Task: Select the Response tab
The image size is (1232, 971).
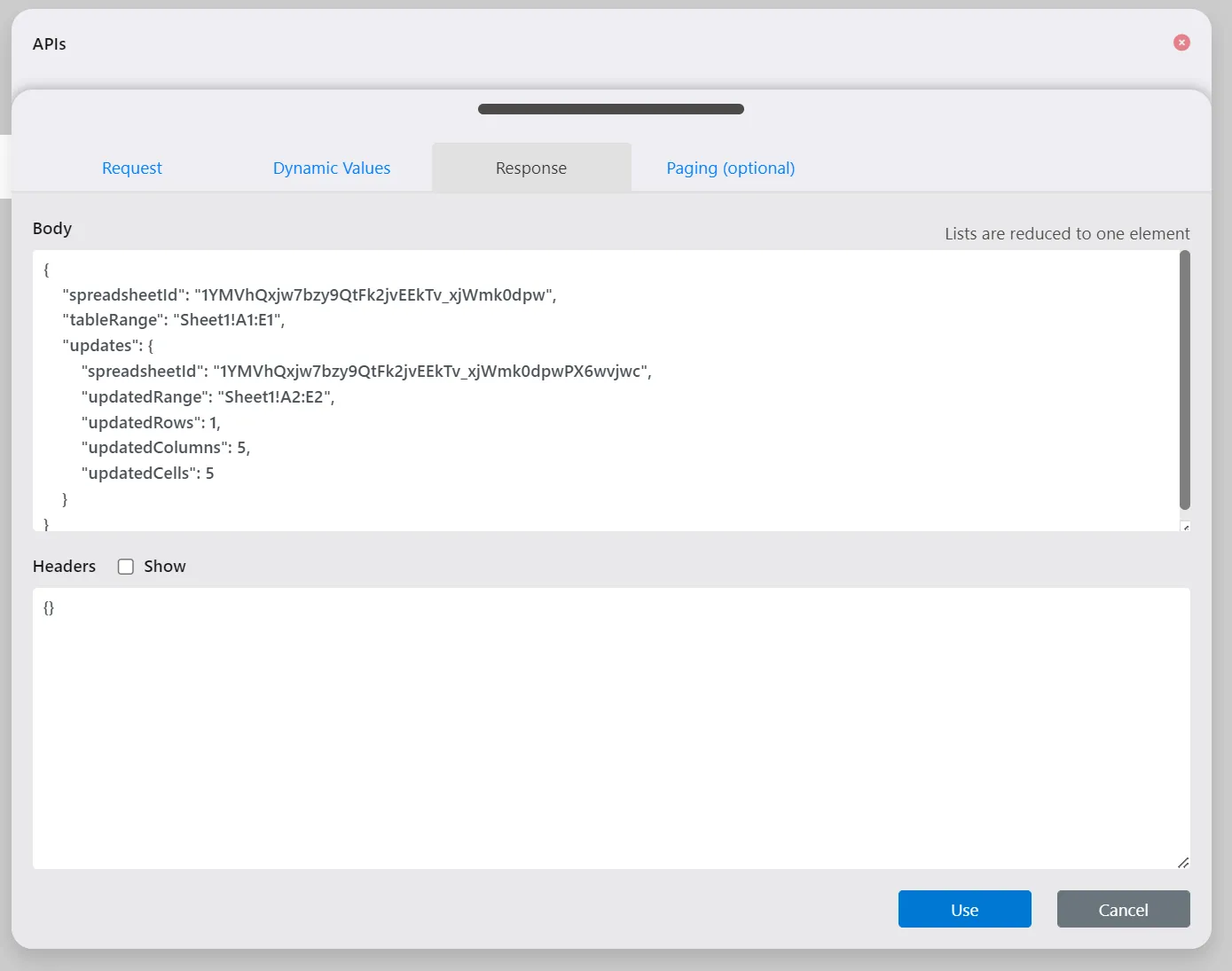Action: (531, 168)
